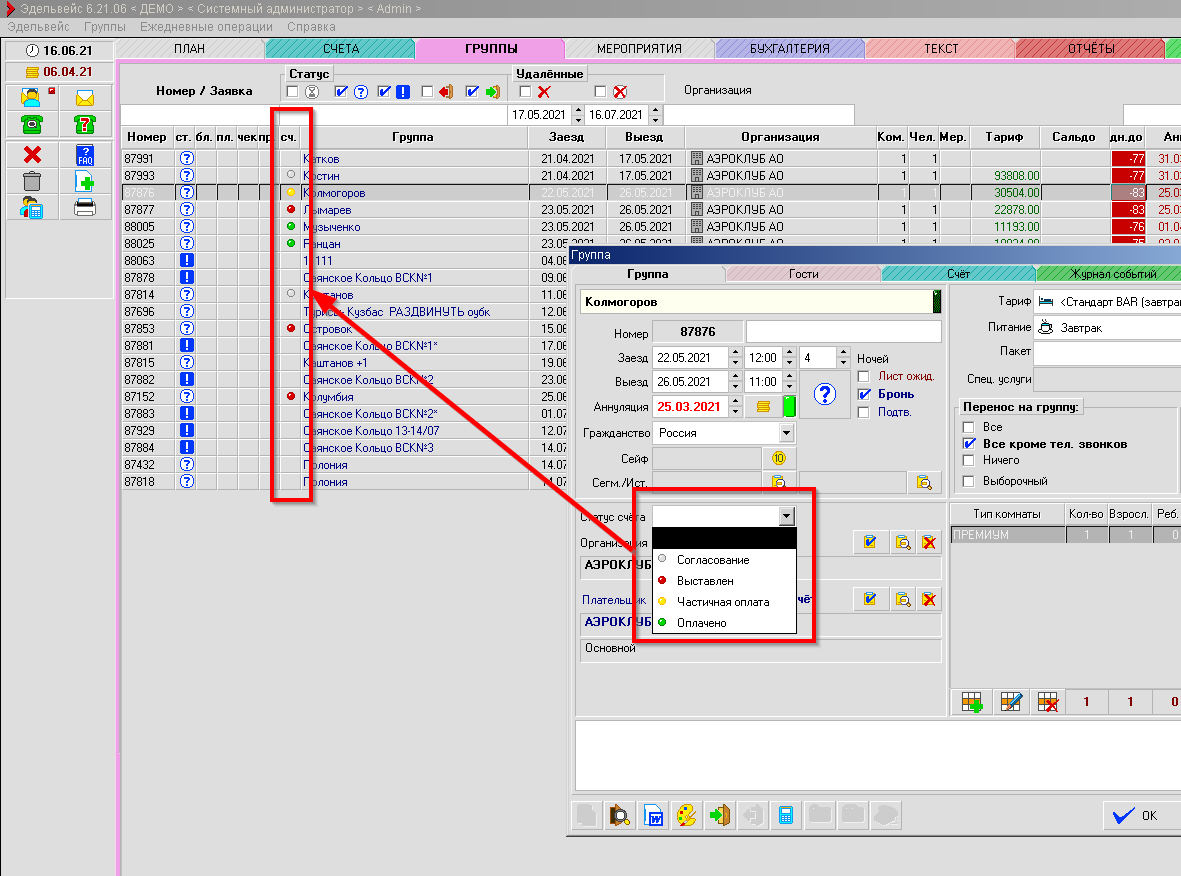Open the blue FAQ help icon

[x=85, y=154]
